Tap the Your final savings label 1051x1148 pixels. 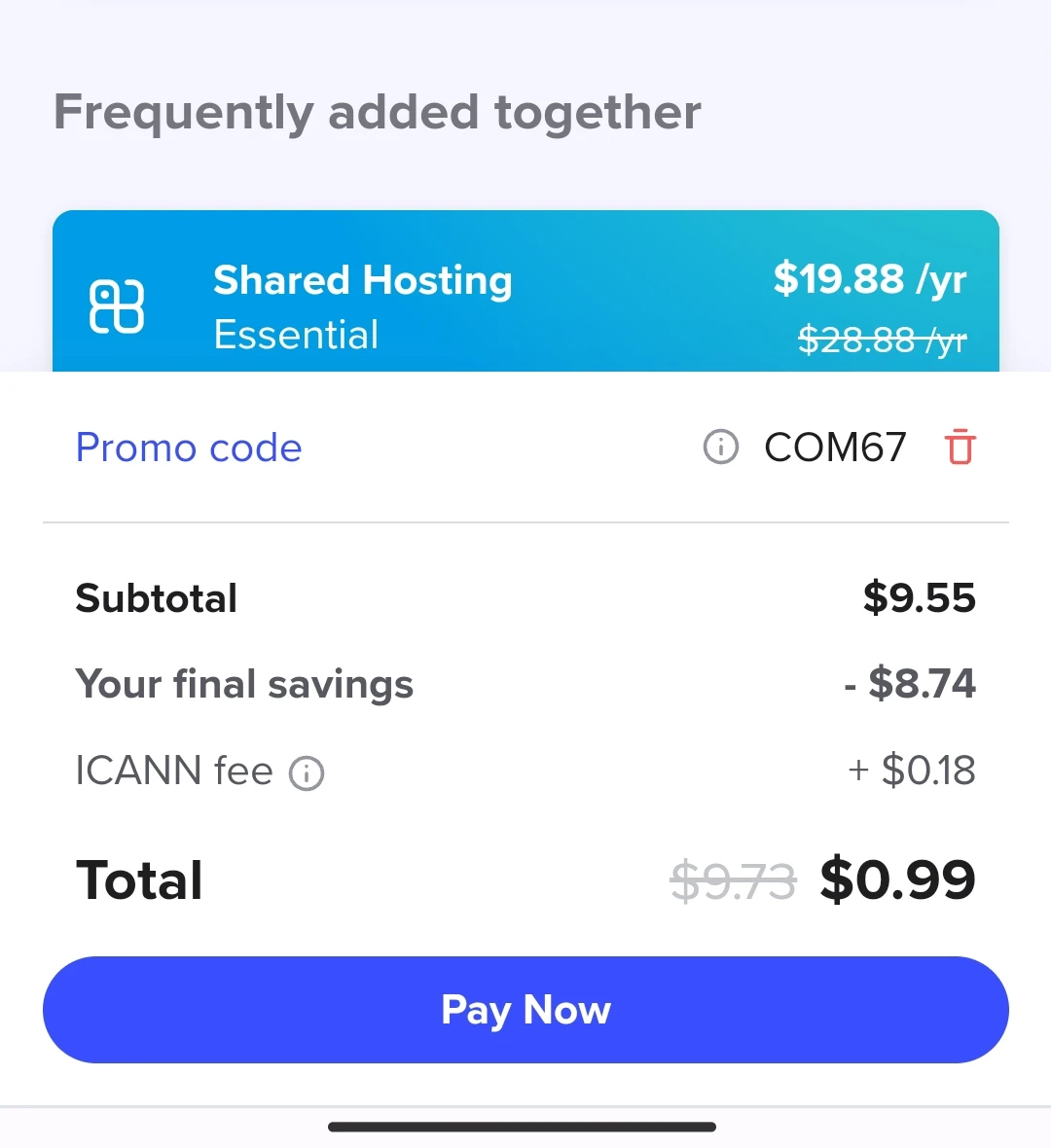coord(244,684)
